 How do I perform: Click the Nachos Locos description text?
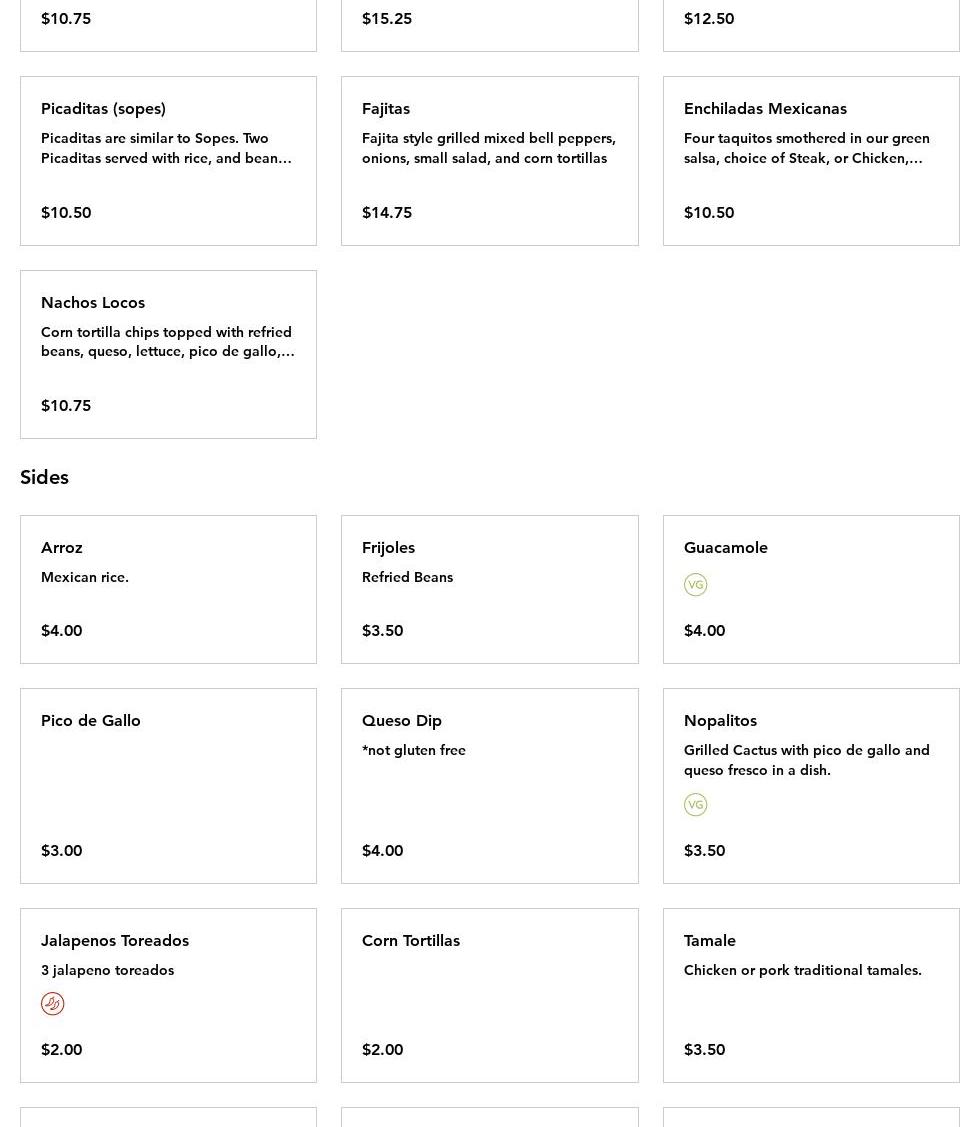click(167, 342)
